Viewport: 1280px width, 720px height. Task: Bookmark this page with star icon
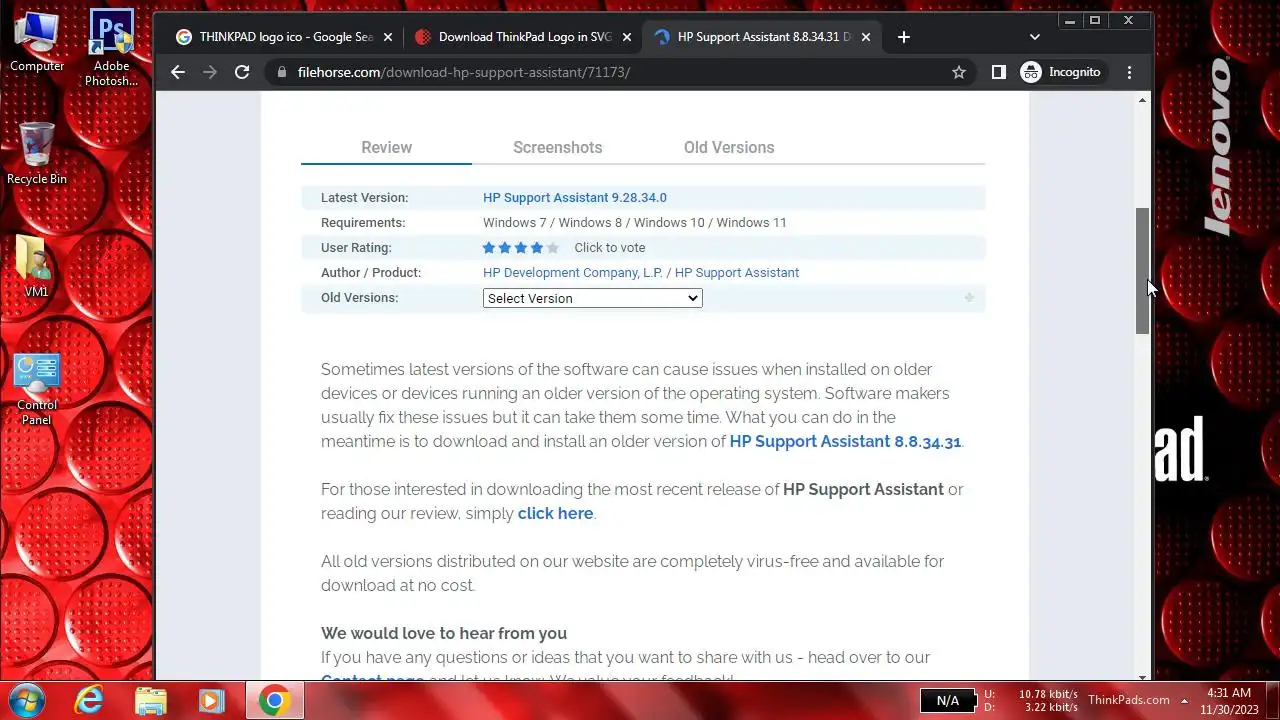point(959,72)
